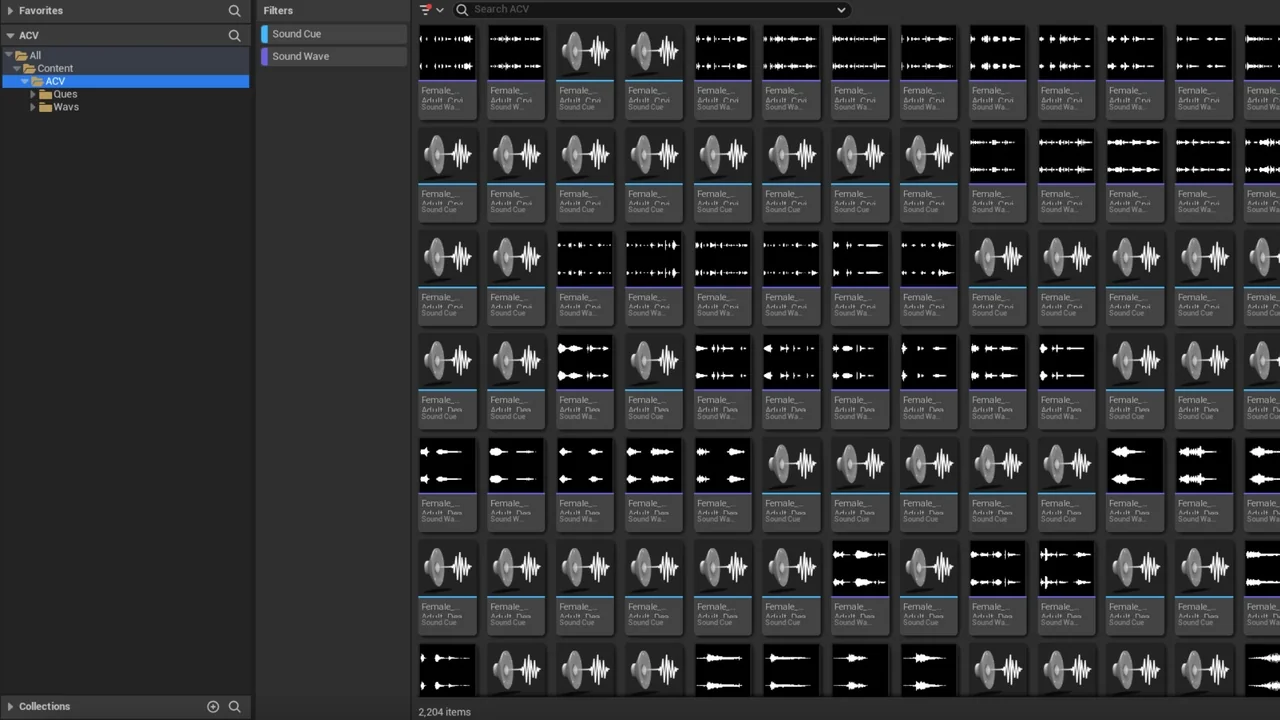Collapse the Favorites panel
The width and height of the screenshot is (1280, 720).
(x=10, y=10)
